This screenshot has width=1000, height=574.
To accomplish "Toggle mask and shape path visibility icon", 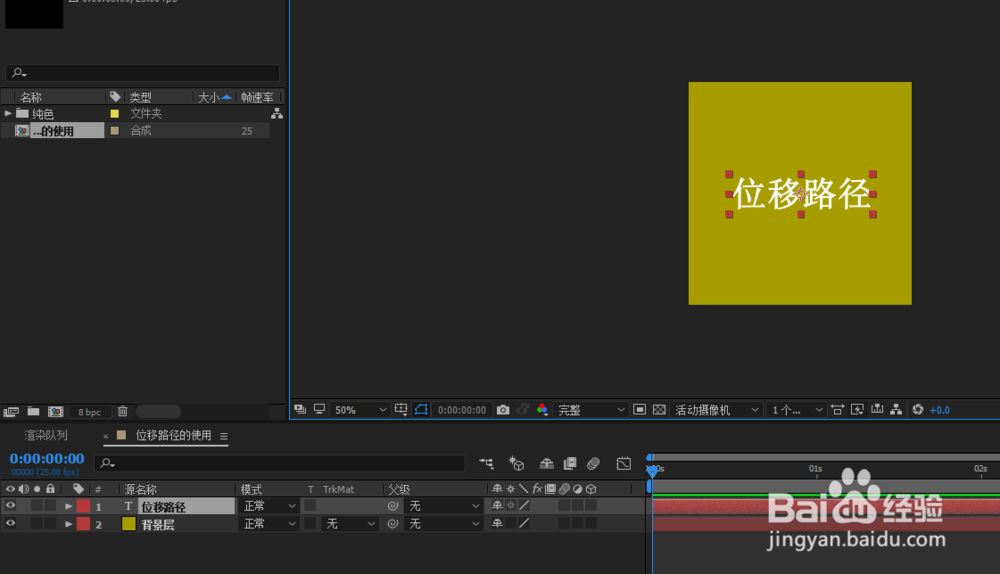I will (x=422, y=409).
